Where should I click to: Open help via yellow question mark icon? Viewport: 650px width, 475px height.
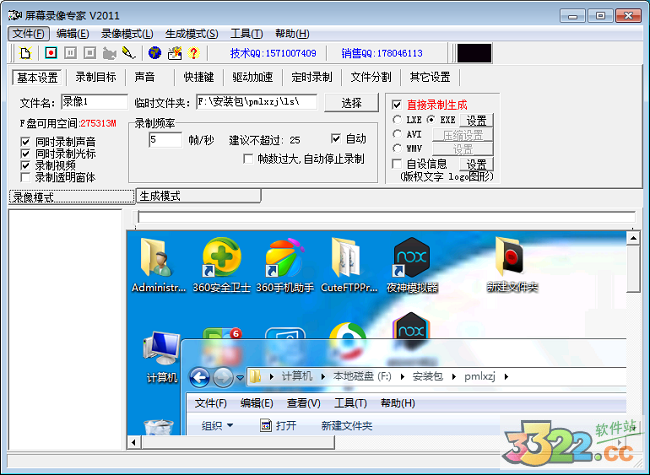(x=193, y=53)
